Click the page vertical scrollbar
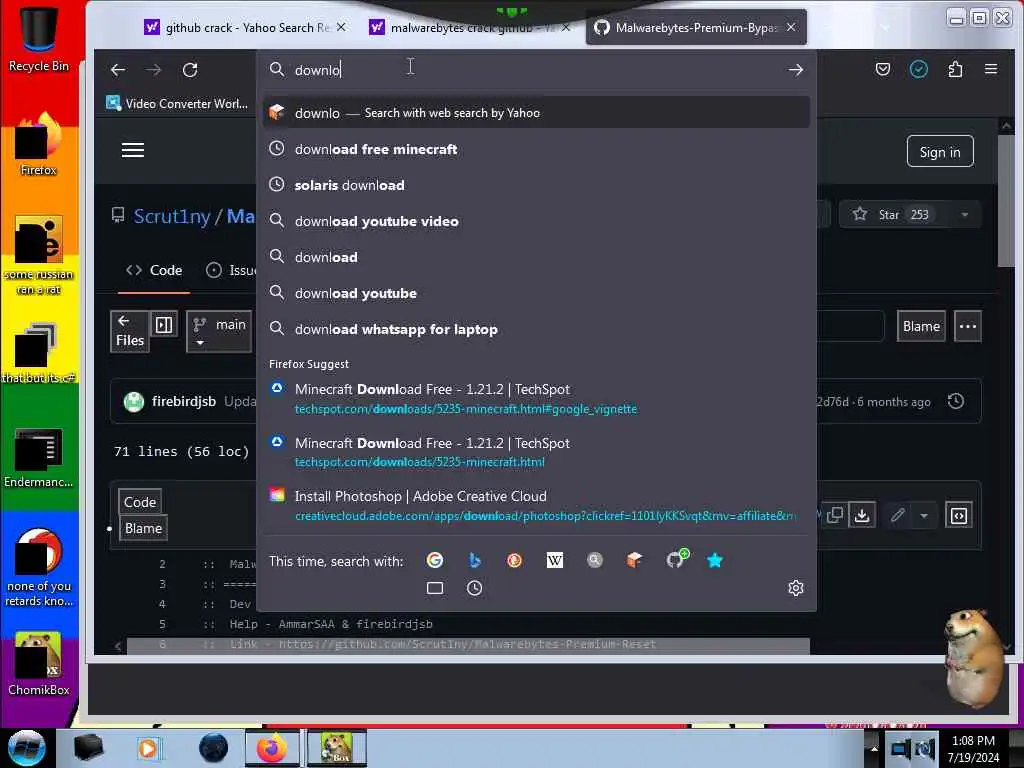This screenshot has height=768, width=1024. [1006, 199]
